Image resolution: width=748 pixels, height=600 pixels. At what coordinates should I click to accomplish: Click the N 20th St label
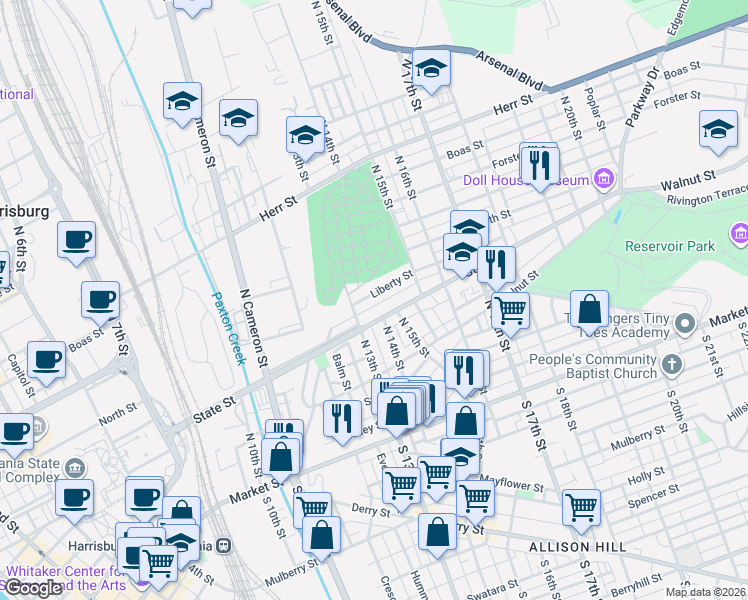(x=571, y=118)
